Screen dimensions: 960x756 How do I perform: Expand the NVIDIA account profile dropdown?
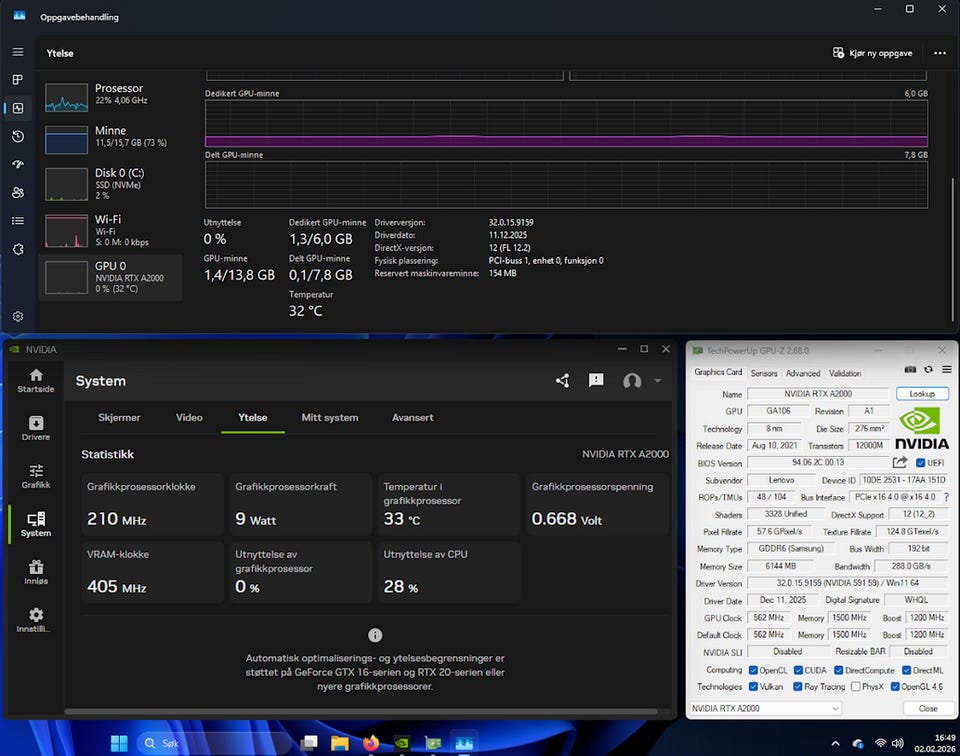[657, 381]
